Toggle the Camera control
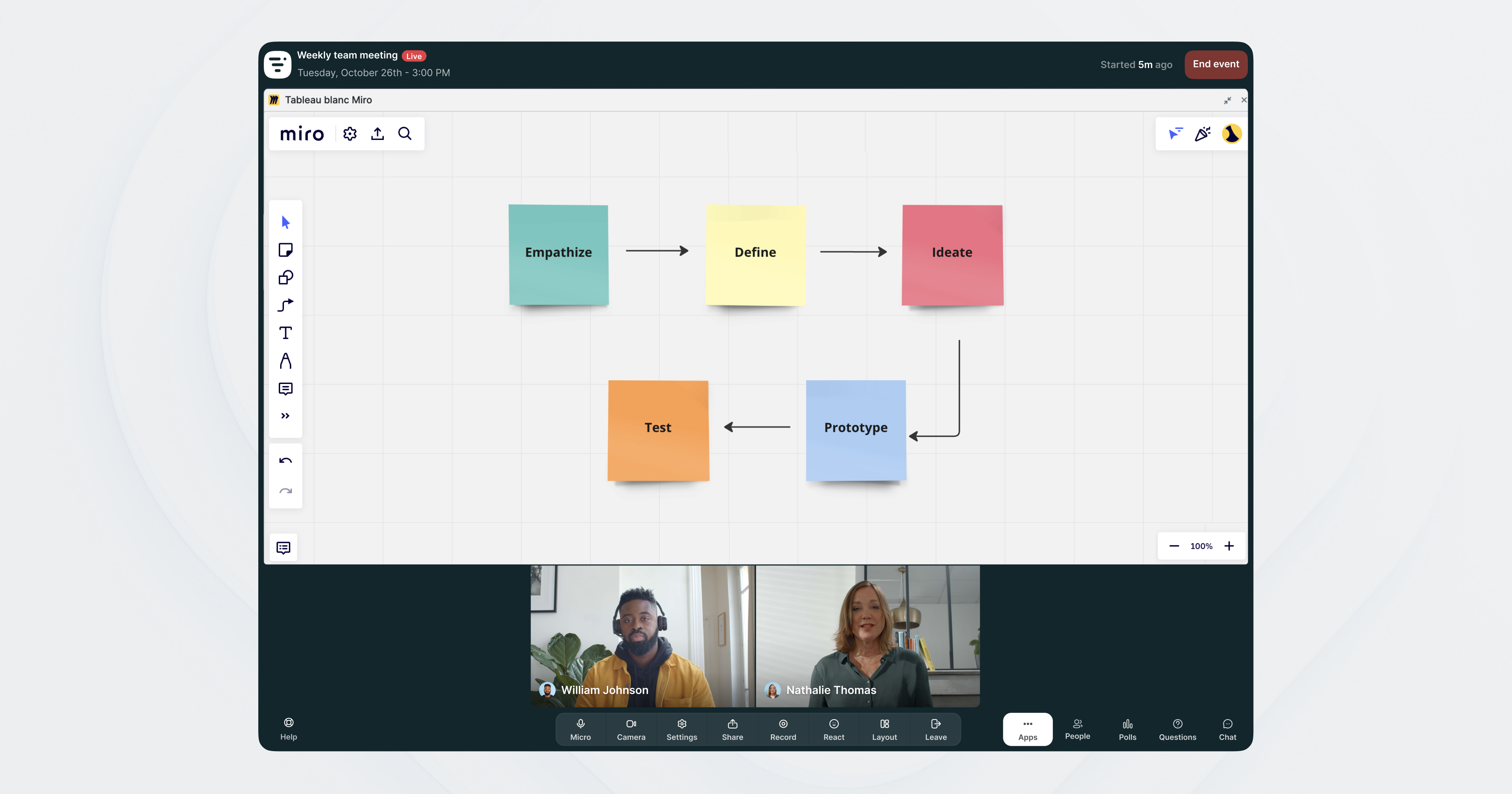The width and height of the screenshot is (1512, 794). point(631,729)
